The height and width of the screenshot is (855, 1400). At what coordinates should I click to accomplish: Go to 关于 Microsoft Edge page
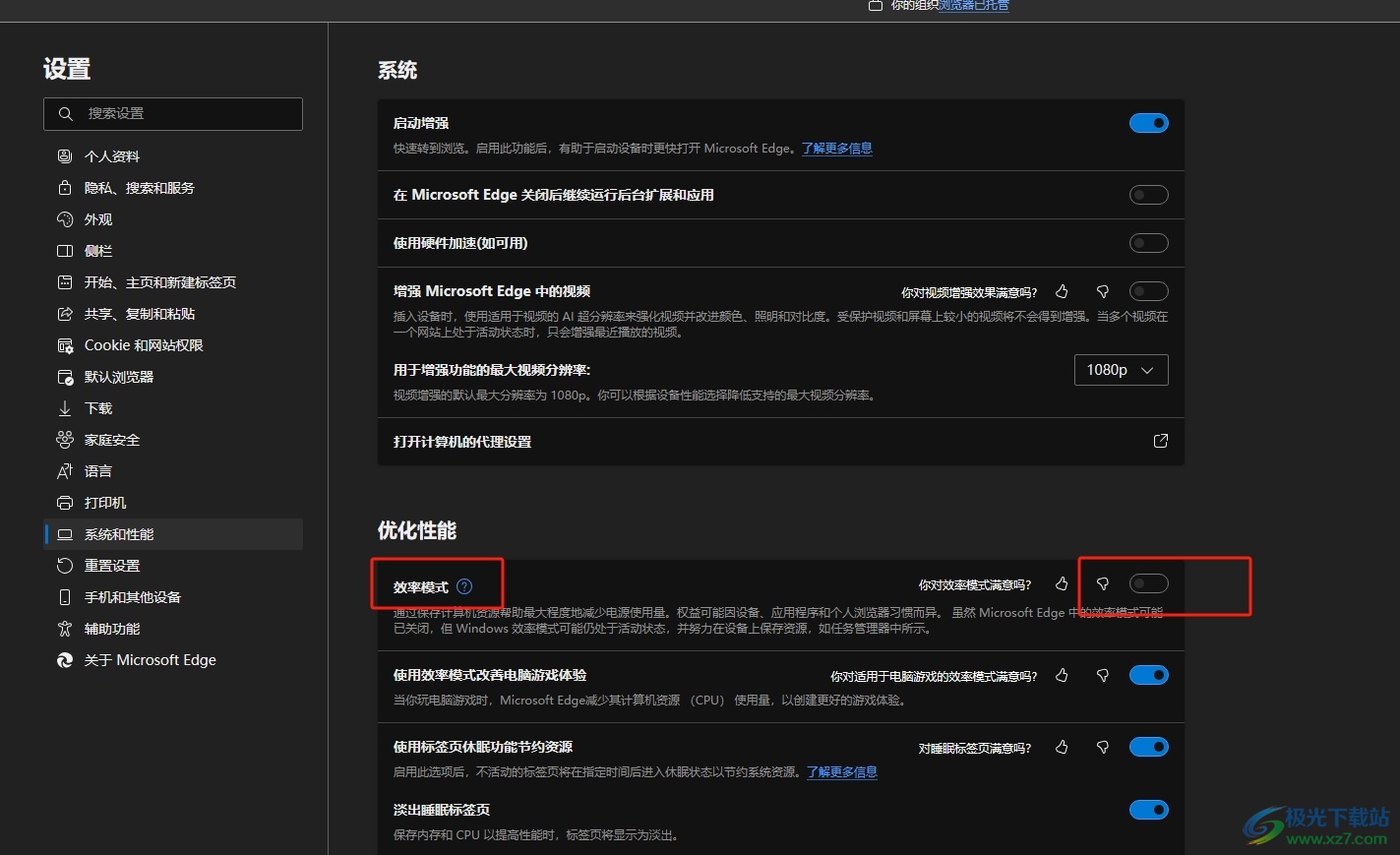[173, 660]
